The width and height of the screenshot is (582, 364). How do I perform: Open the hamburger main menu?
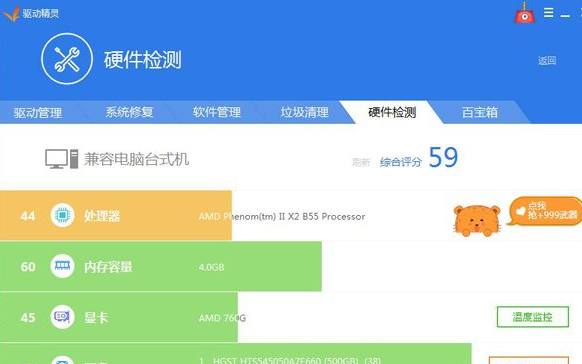click(x=549, y=13)
